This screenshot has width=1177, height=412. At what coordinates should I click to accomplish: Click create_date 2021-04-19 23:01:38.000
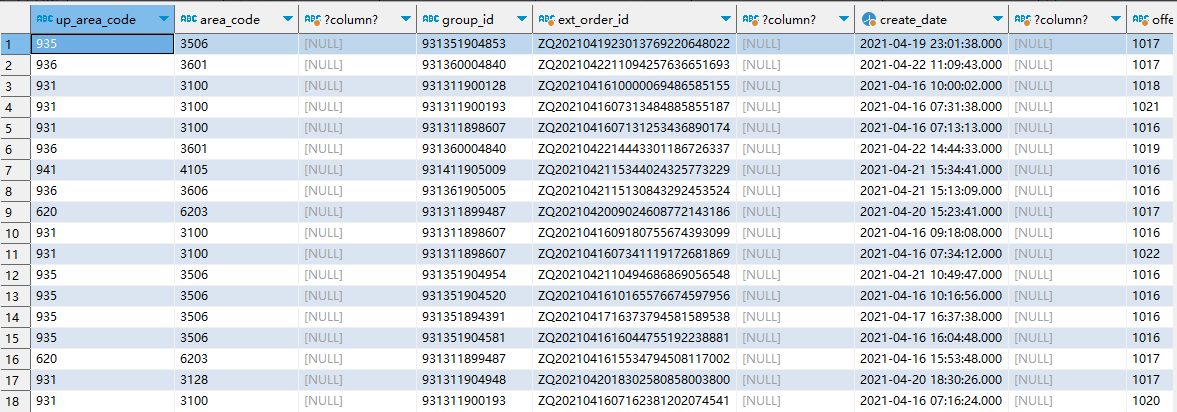pyautogui.click(x=932, y=44)
